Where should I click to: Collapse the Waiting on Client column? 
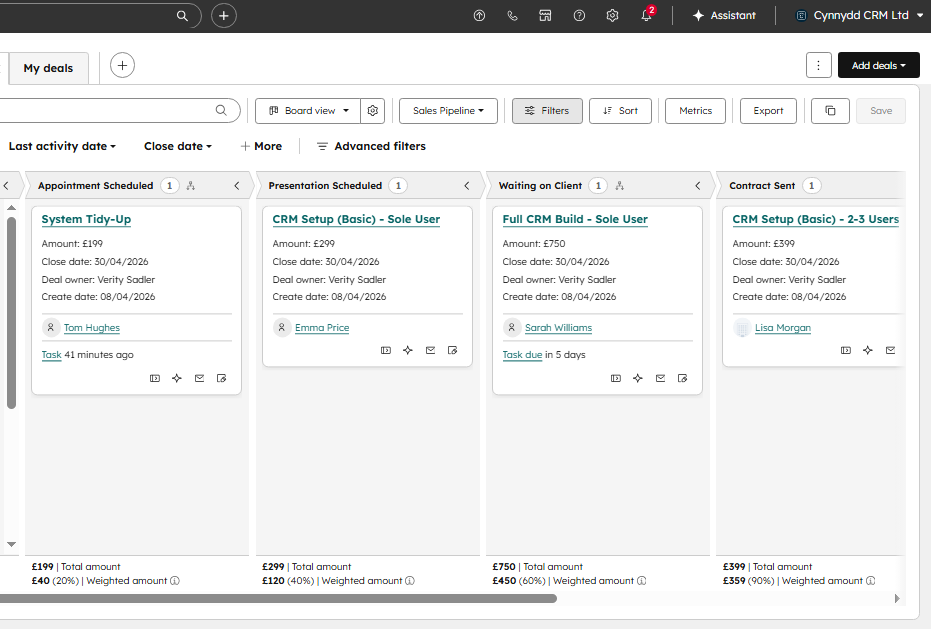click(x=698, y=186)
